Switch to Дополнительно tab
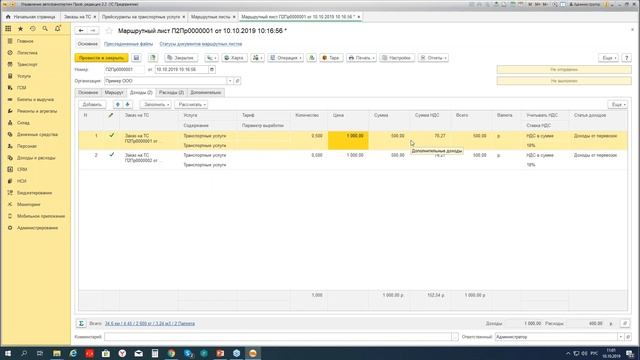This screenshot has width=640, height=360. 206,93
